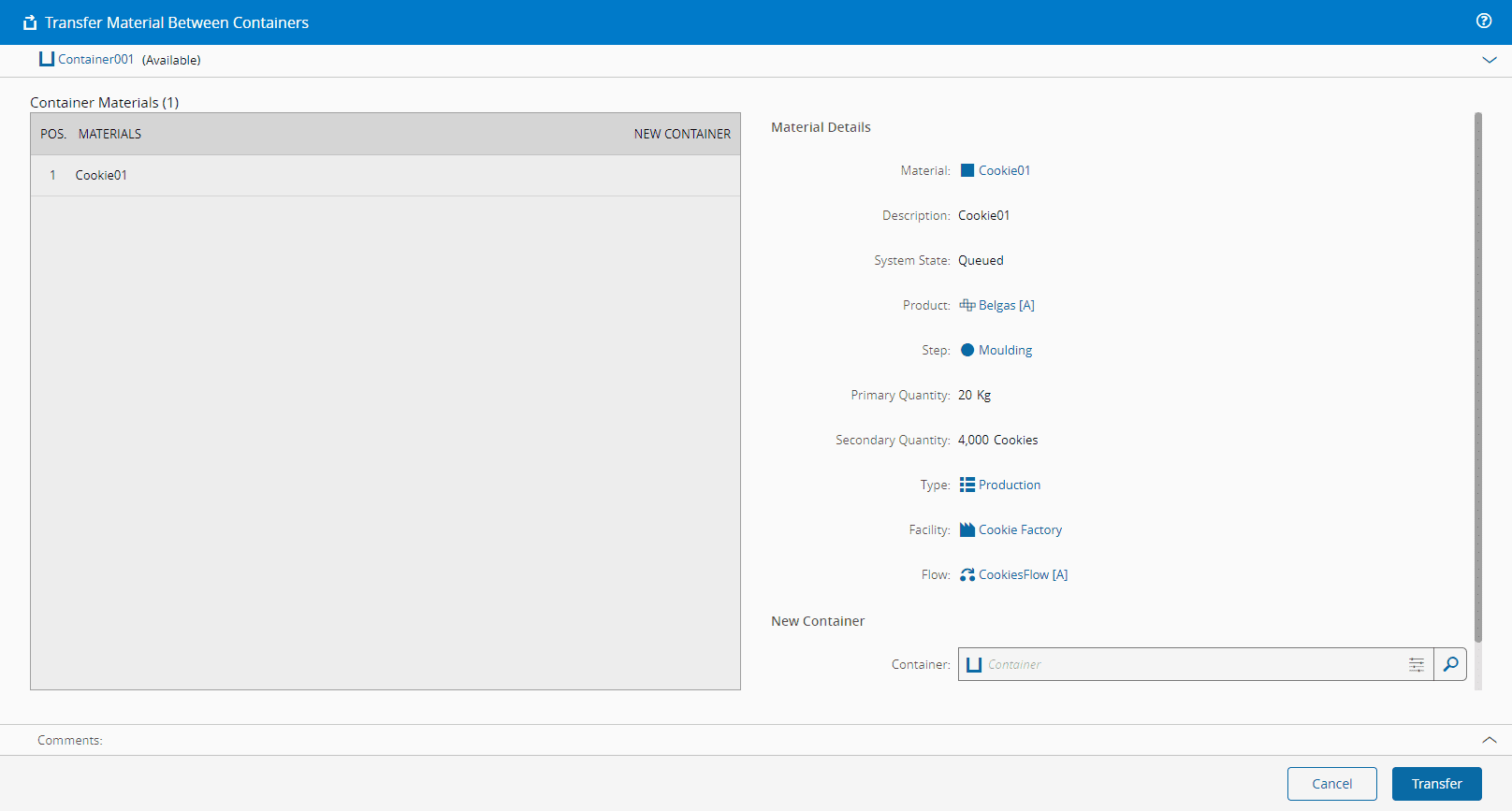
Task: Open the Cookie Factory facility link
Action: pyautogui.click(x=1020, y=529)
